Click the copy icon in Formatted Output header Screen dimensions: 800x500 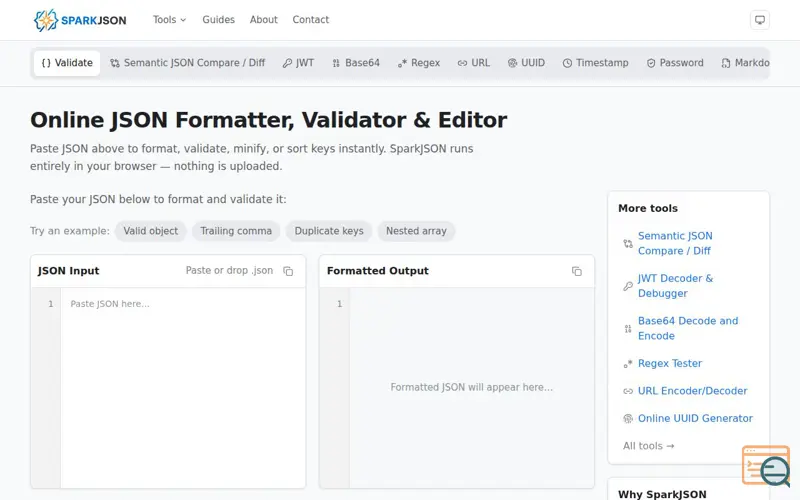click(x=577, y=271)
